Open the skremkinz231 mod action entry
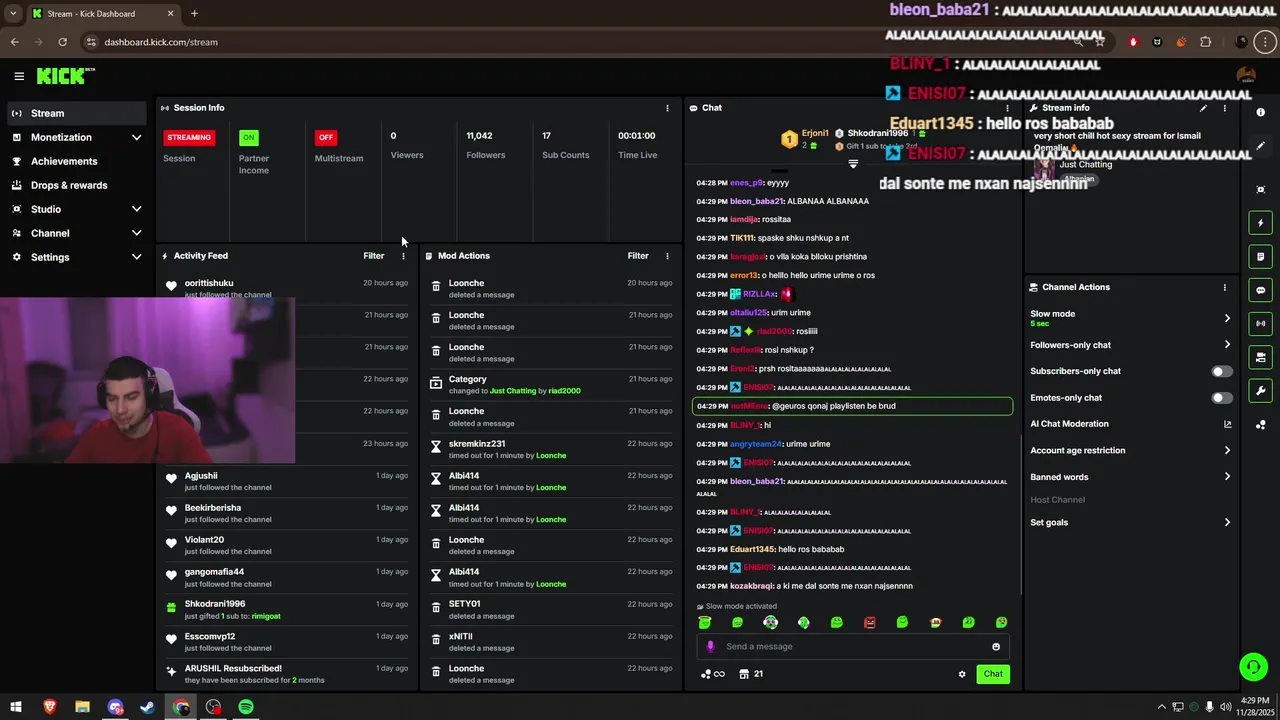The width and height of the screenshot is (1280, 720). click(551, 449)
